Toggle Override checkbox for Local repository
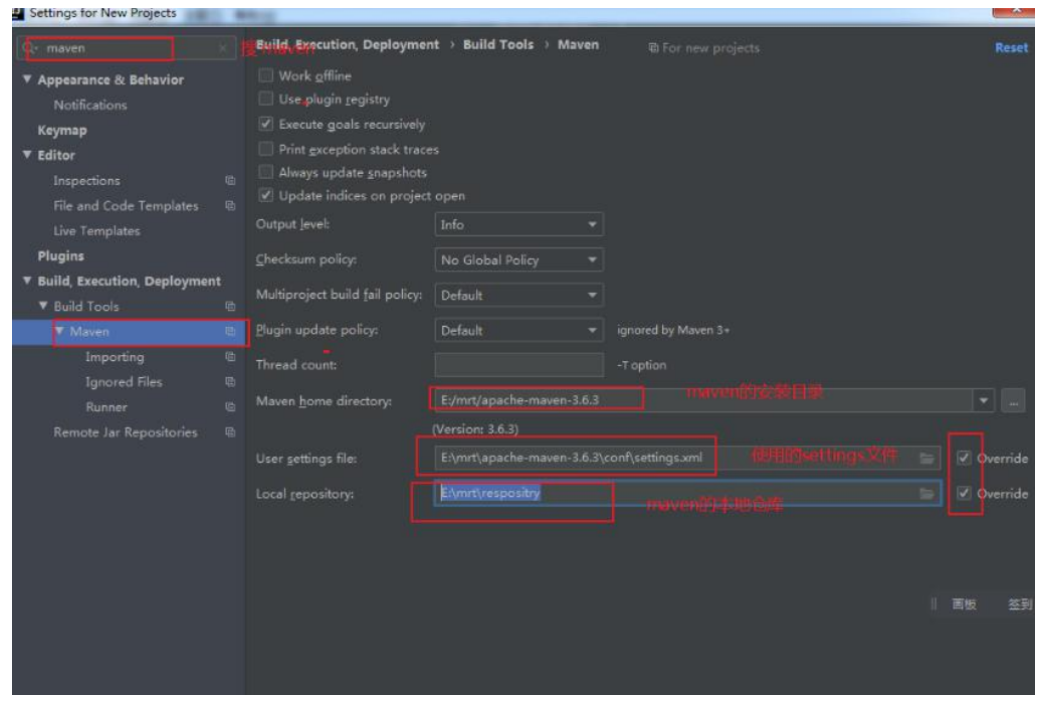Screen dimensions: 1048x707 (x=963, y=493)
